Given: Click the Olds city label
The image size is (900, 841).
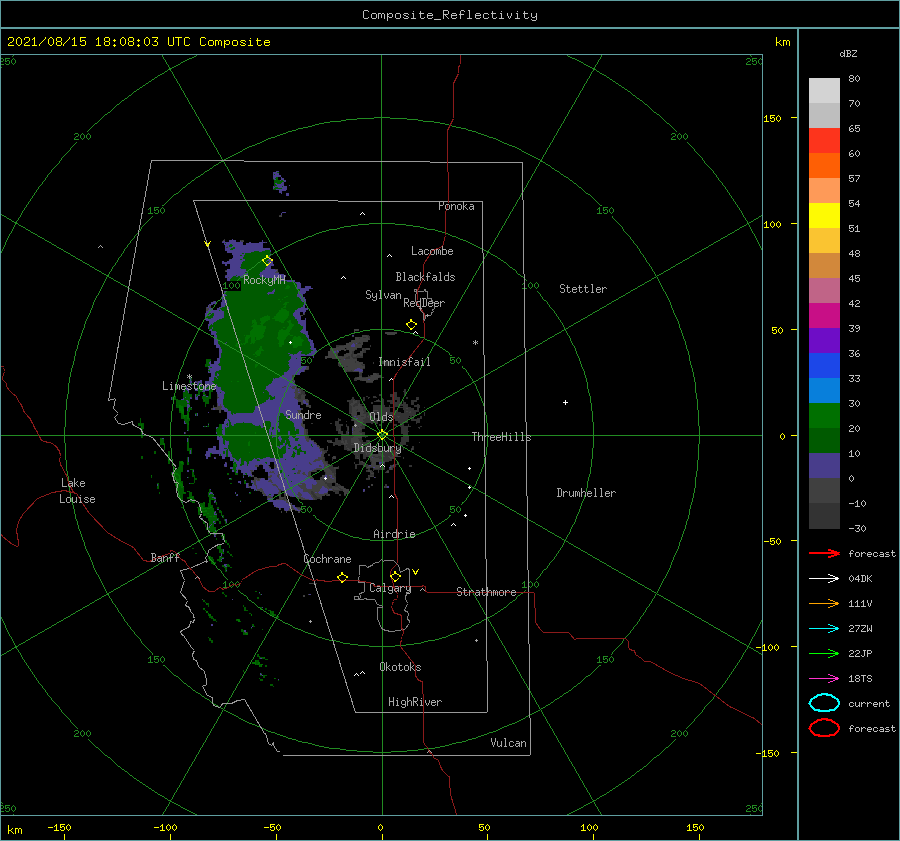Looking at the screenshot, I should (x=381, y=417).
